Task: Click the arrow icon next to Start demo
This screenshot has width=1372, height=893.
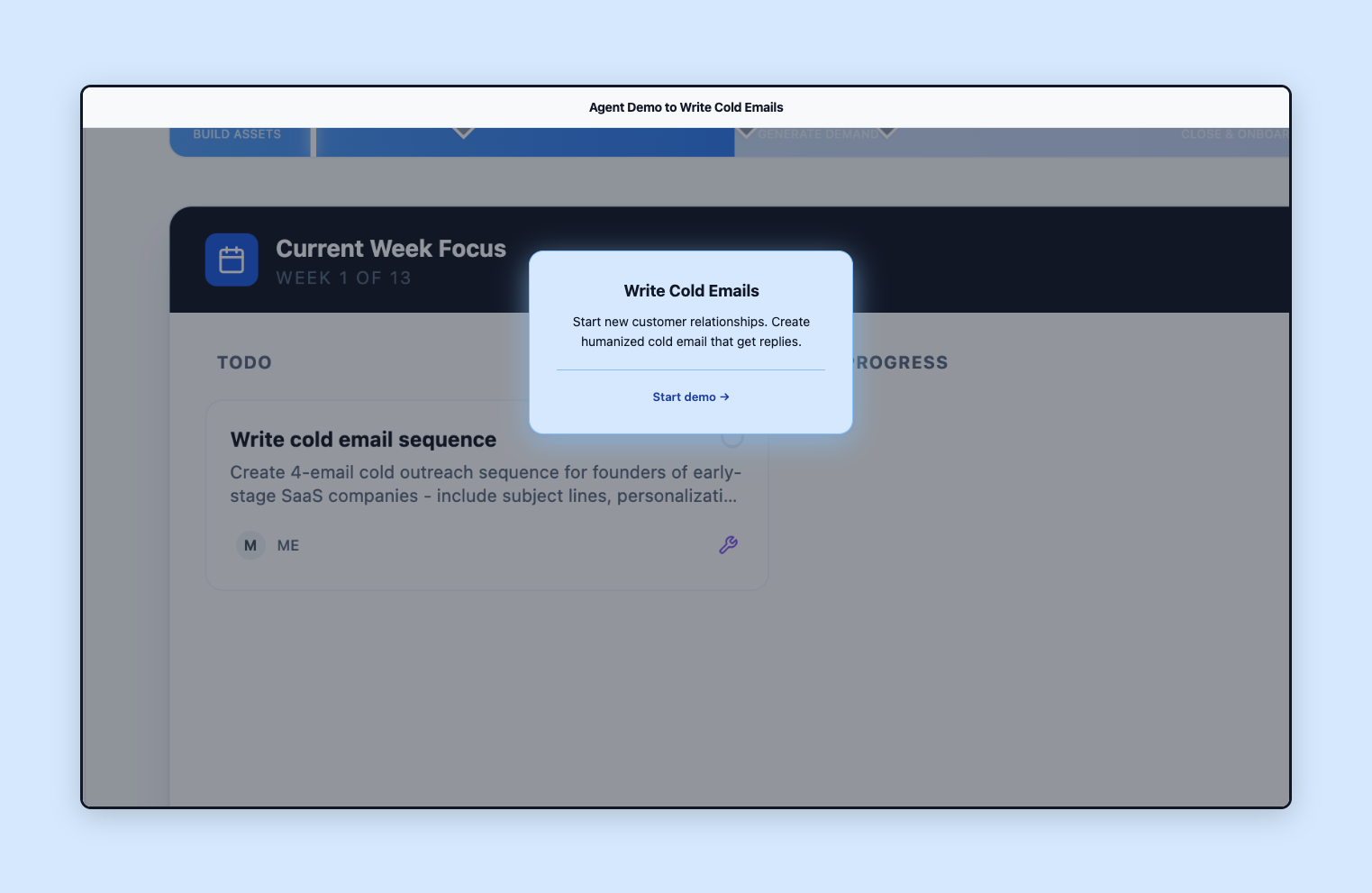Action: 724,396
